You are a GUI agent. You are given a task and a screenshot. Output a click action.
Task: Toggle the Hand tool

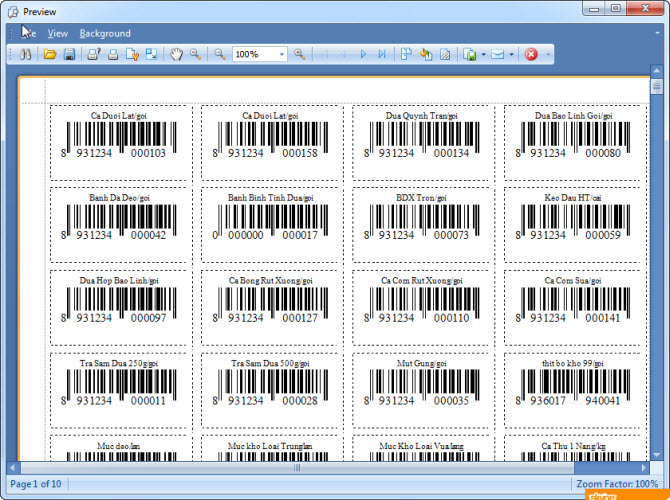(176, 54)
